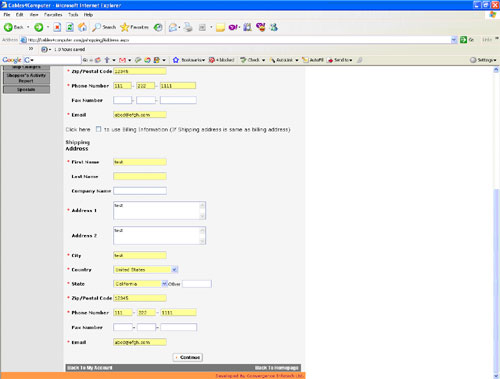The image size is (500, 379).
Task: Click the shipping Company Name input field
Action: [140, 191]
